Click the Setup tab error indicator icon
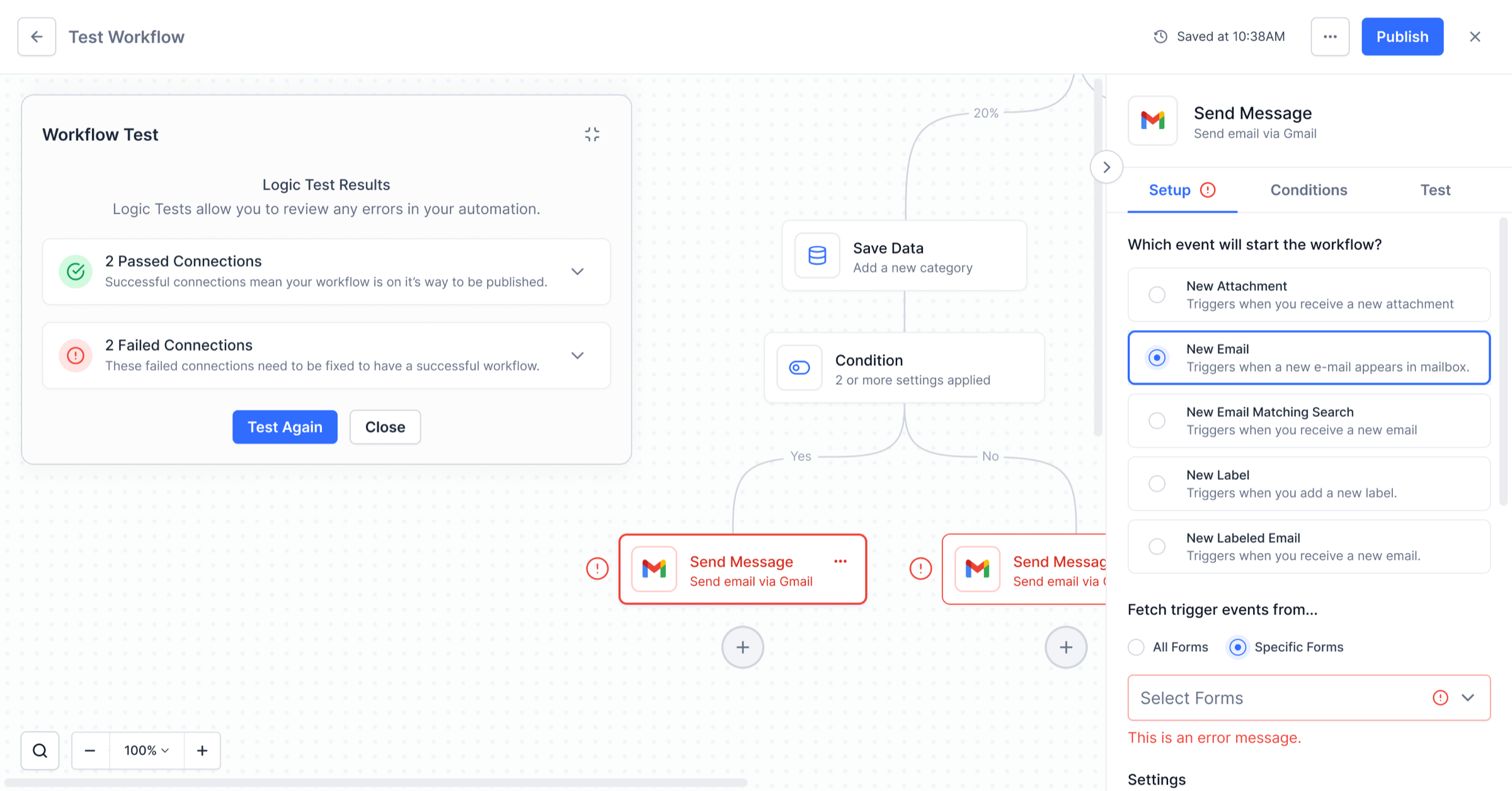 click(x=1208, y=190)
